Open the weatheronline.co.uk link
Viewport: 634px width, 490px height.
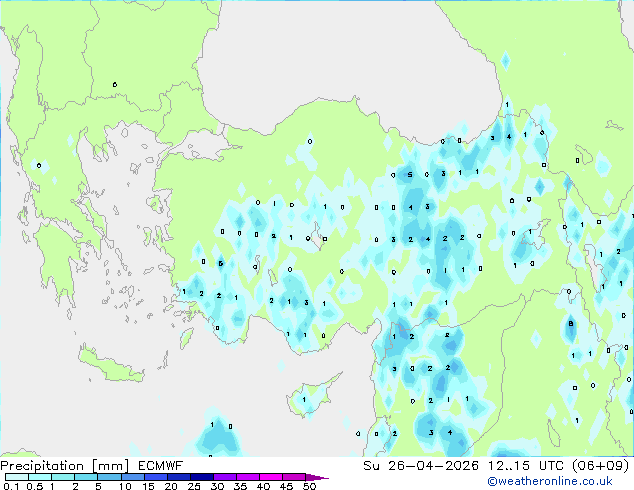point(550,481)
